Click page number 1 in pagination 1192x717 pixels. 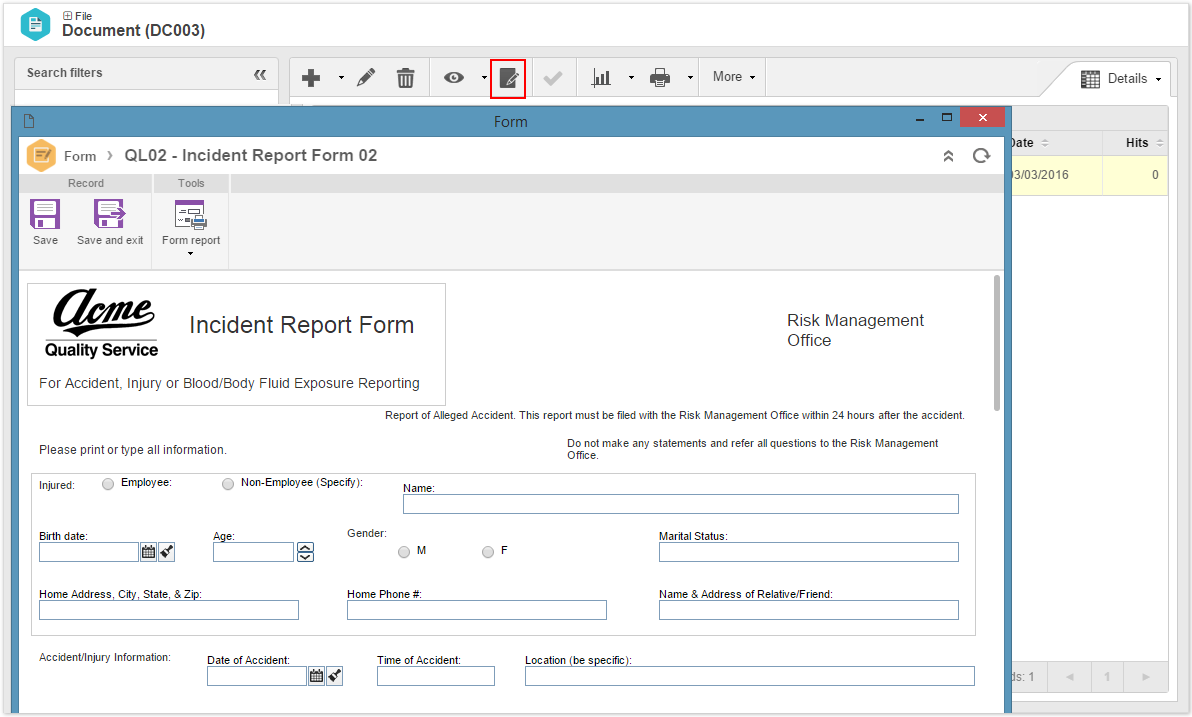pos(1108,677)
